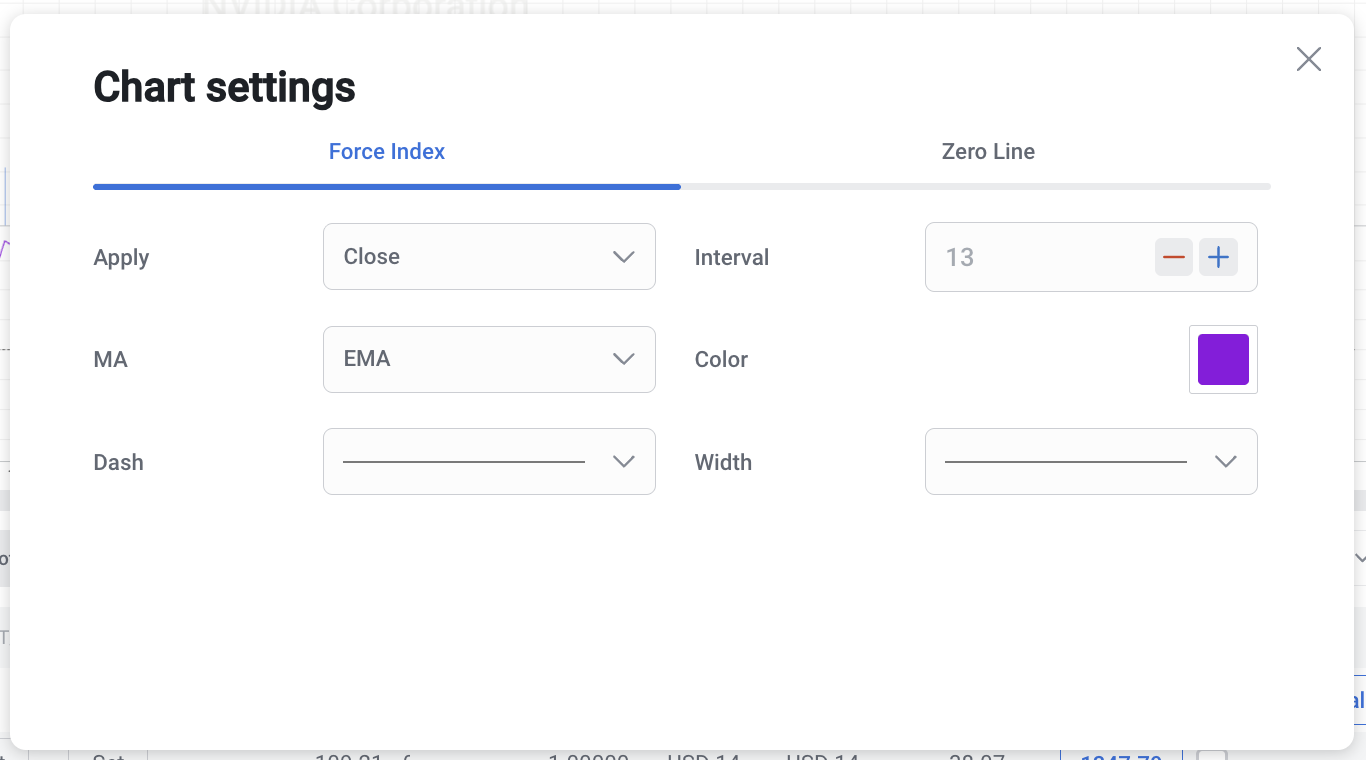The image size is (1366, 760).
Task: Click the 'Chart settings' heading
Action: tap(224, 87)
